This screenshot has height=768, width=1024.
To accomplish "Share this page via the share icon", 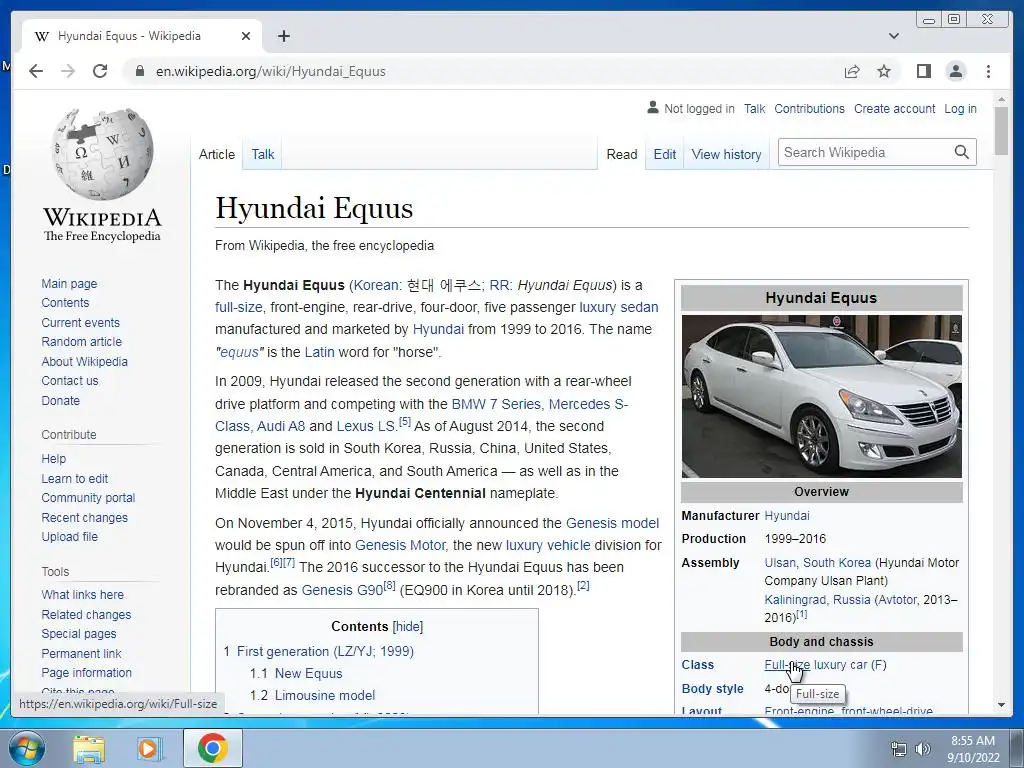I will [x=852, y=71].
